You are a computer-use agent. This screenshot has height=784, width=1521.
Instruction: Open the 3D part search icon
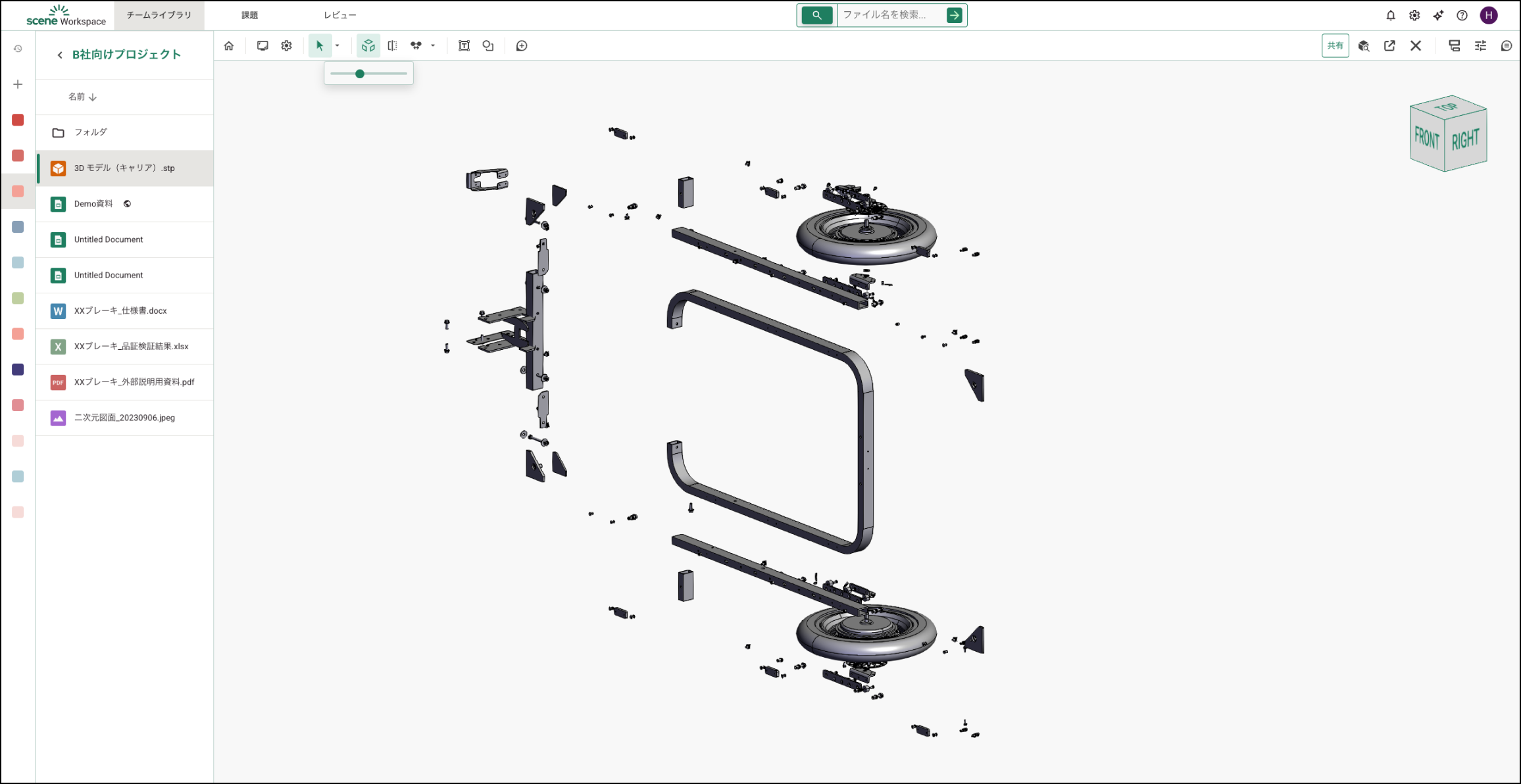(1364, 46)
